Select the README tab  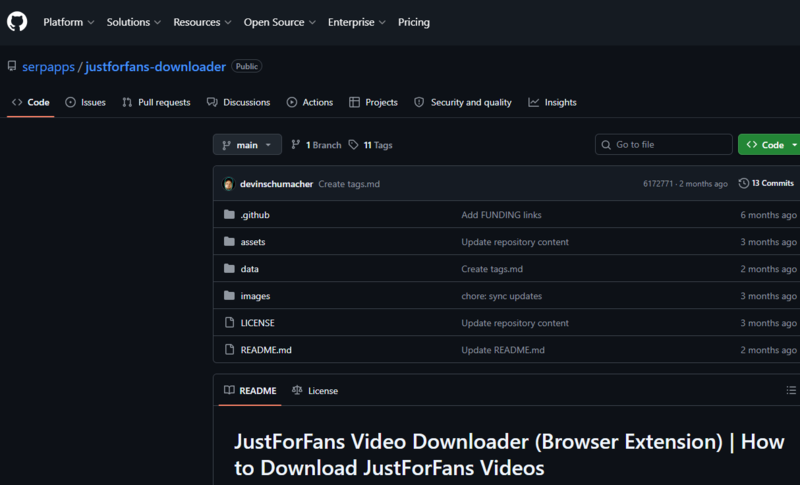tap(250, 391)
